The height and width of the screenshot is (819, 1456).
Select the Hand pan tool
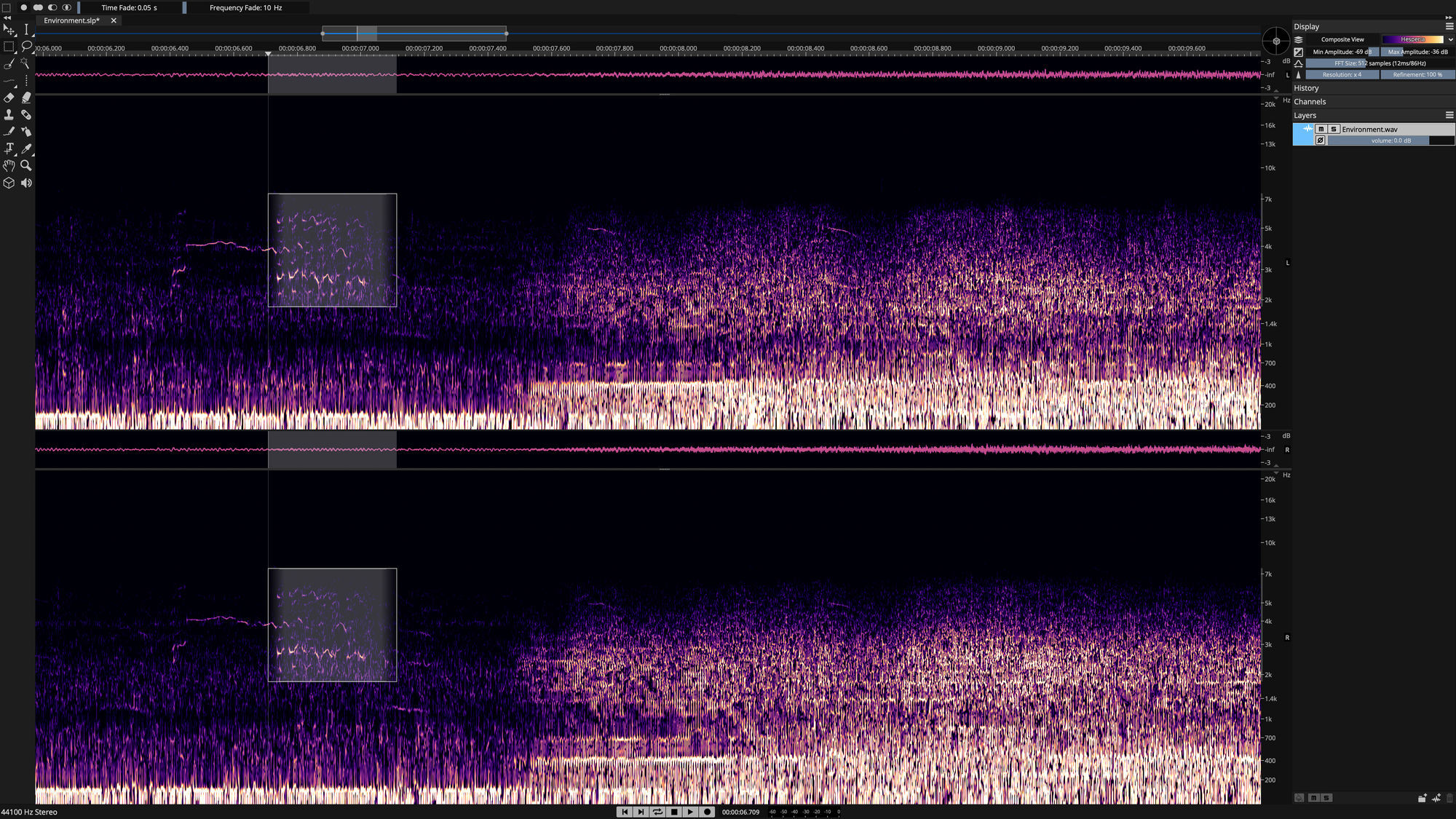point(9,165)
